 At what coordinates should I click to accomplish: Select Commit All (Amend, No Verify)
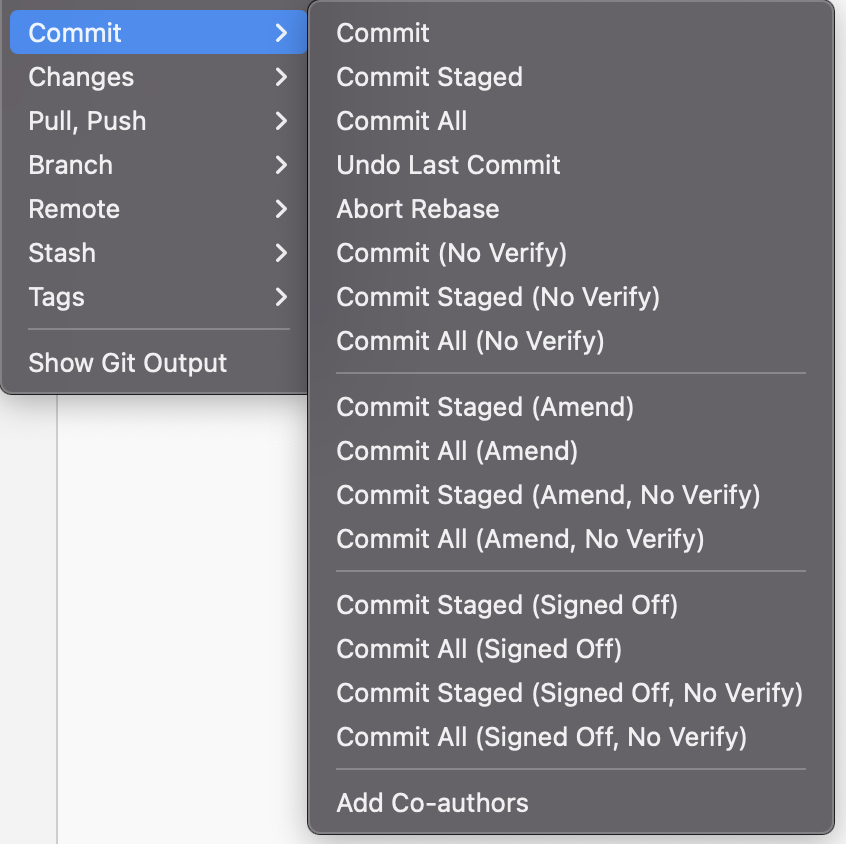coord(571,539)
